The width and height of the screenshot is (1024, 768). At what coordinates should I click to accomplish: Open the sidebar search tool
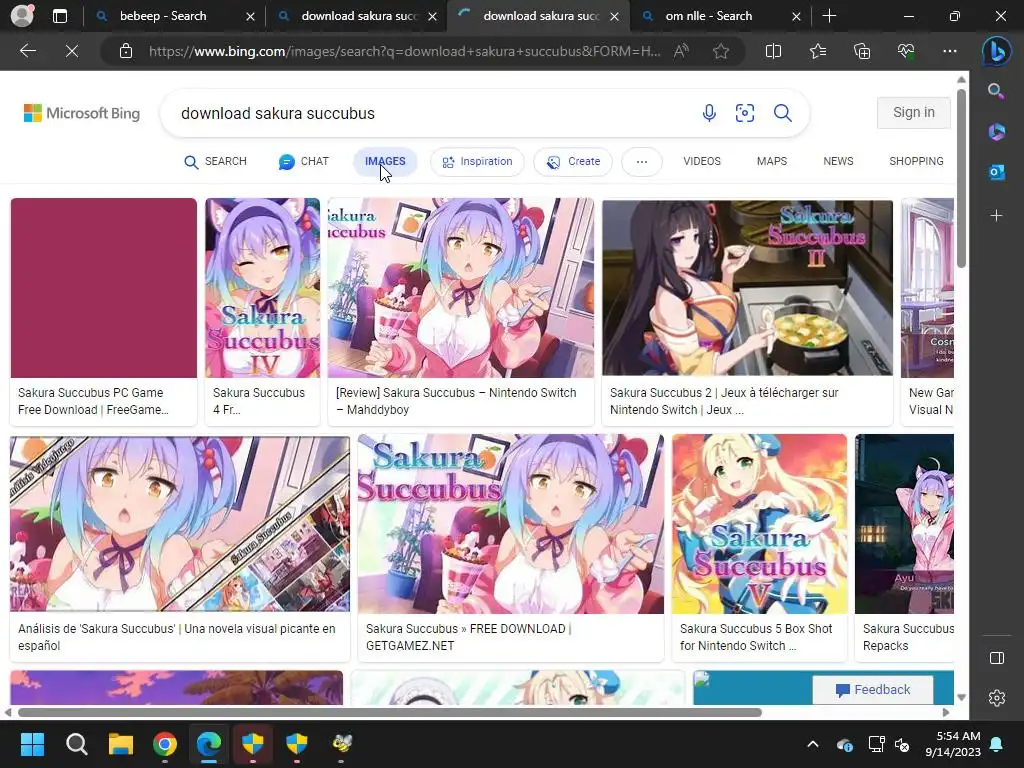[x=996, y=91]
